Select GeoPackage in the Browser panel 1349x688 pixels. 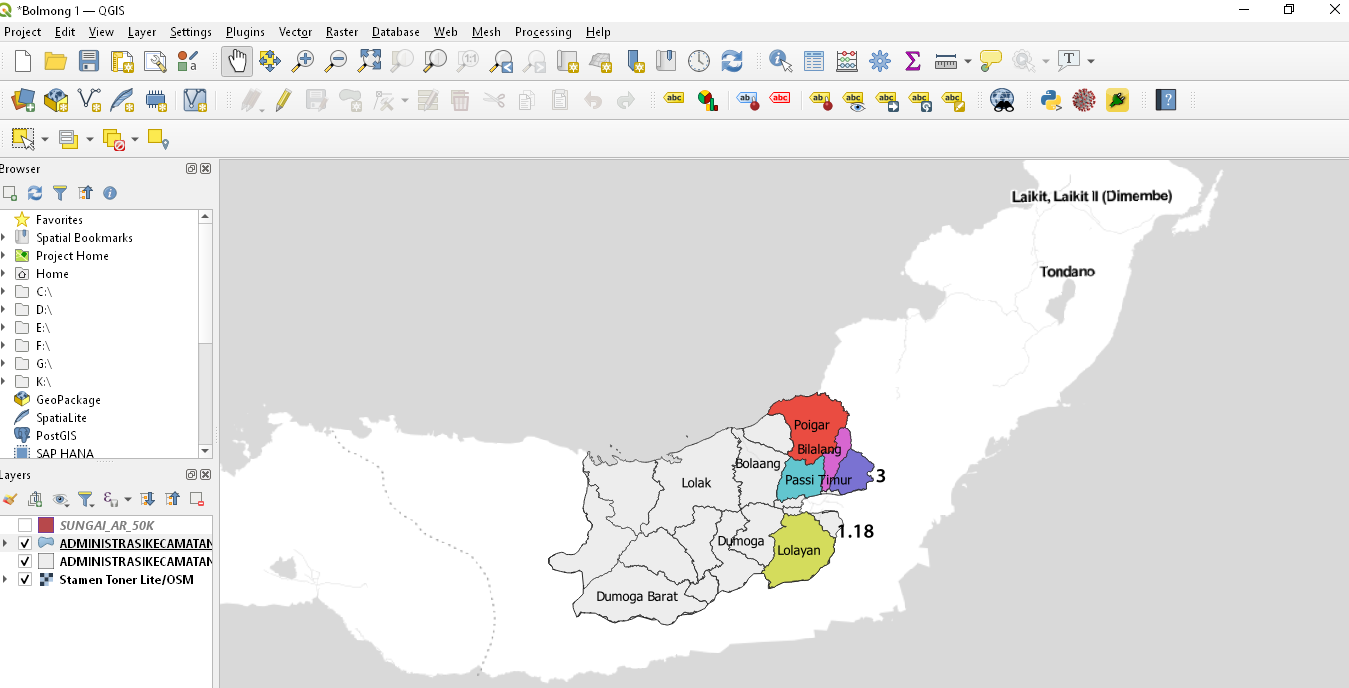[68, 400]
